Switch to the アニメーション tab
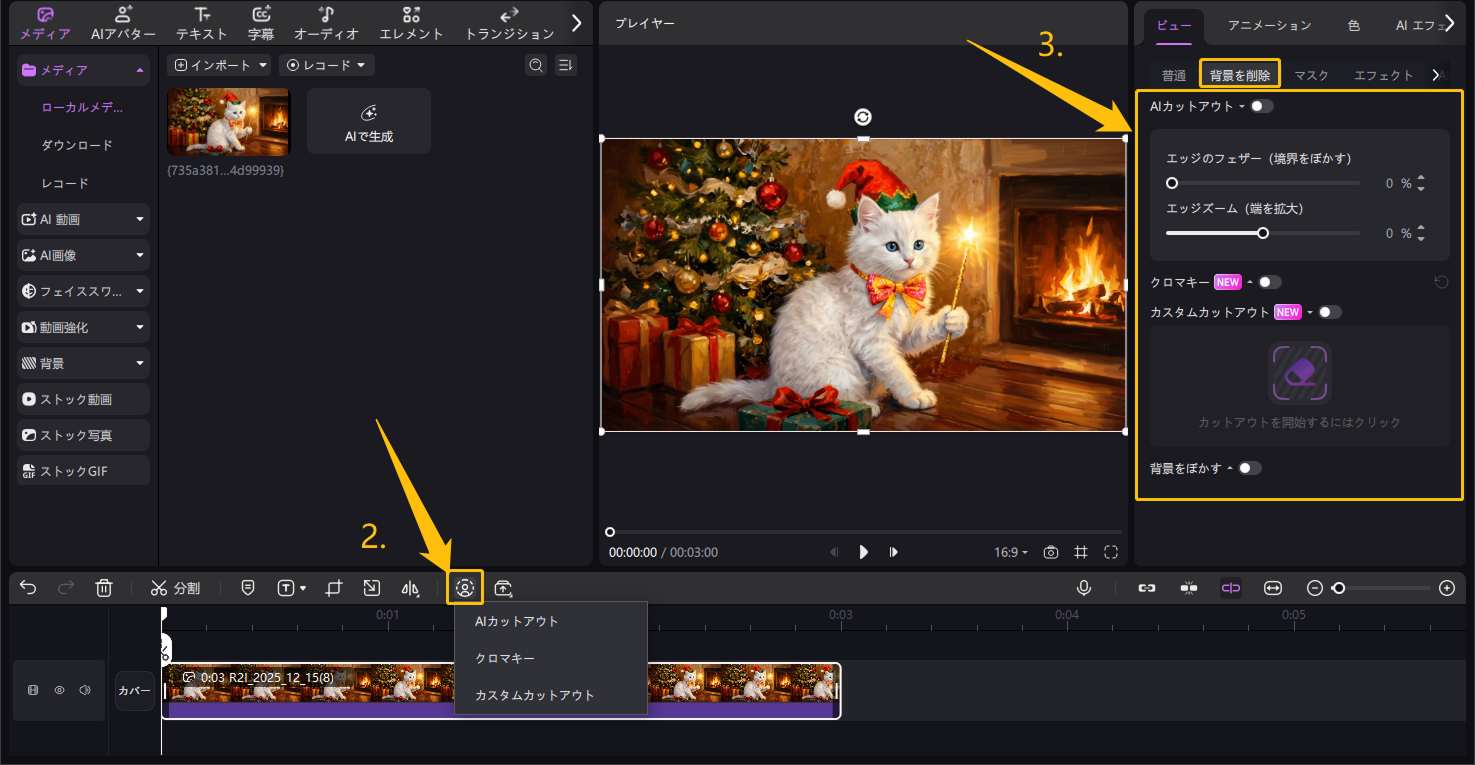 (1269, 25)
